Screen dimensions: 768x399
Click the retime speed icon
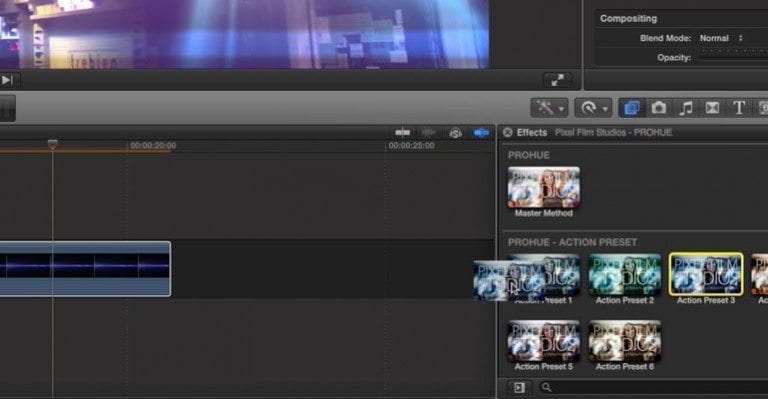point(588,108)
